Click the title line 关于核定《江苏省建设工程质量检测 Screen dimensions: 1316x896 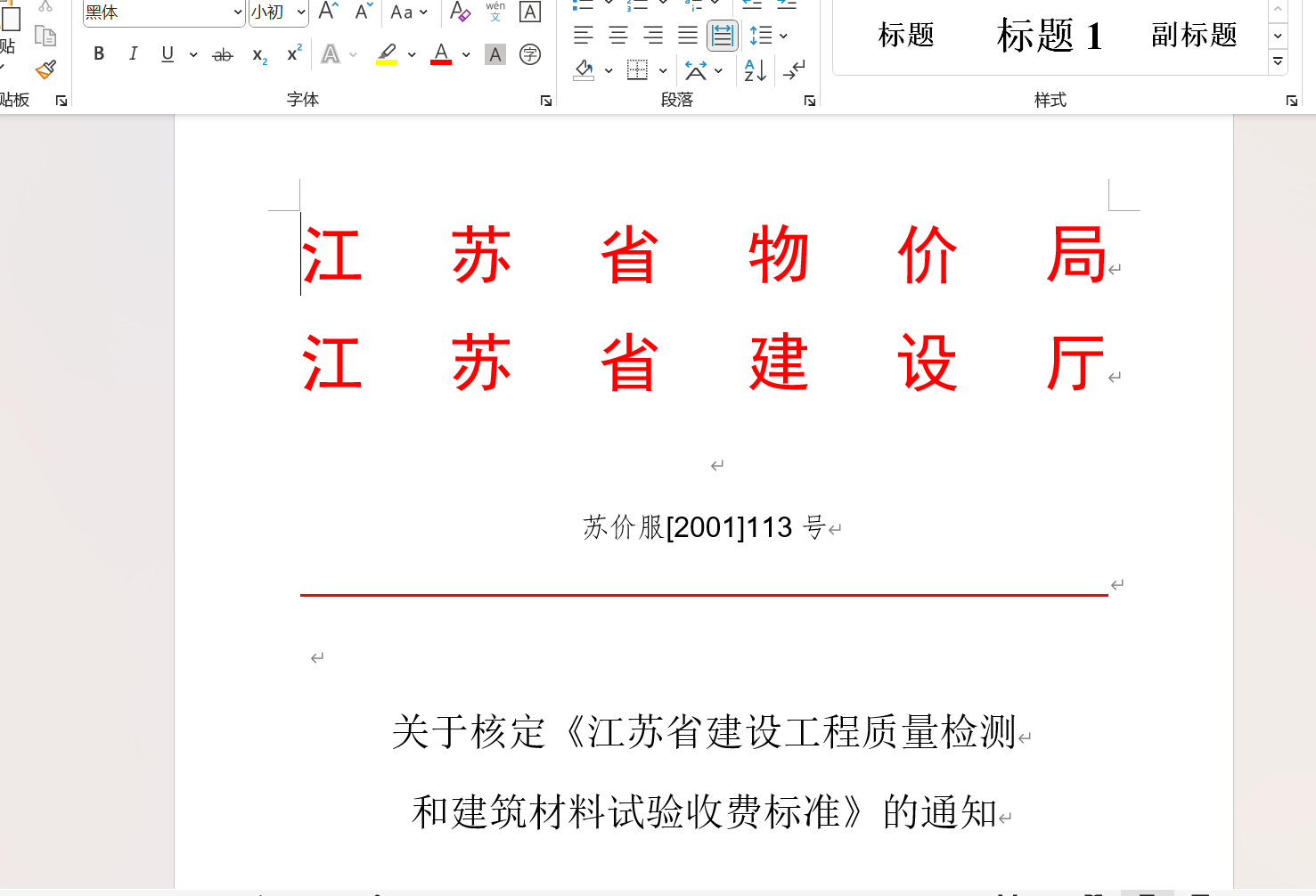[x=704, y=732]
